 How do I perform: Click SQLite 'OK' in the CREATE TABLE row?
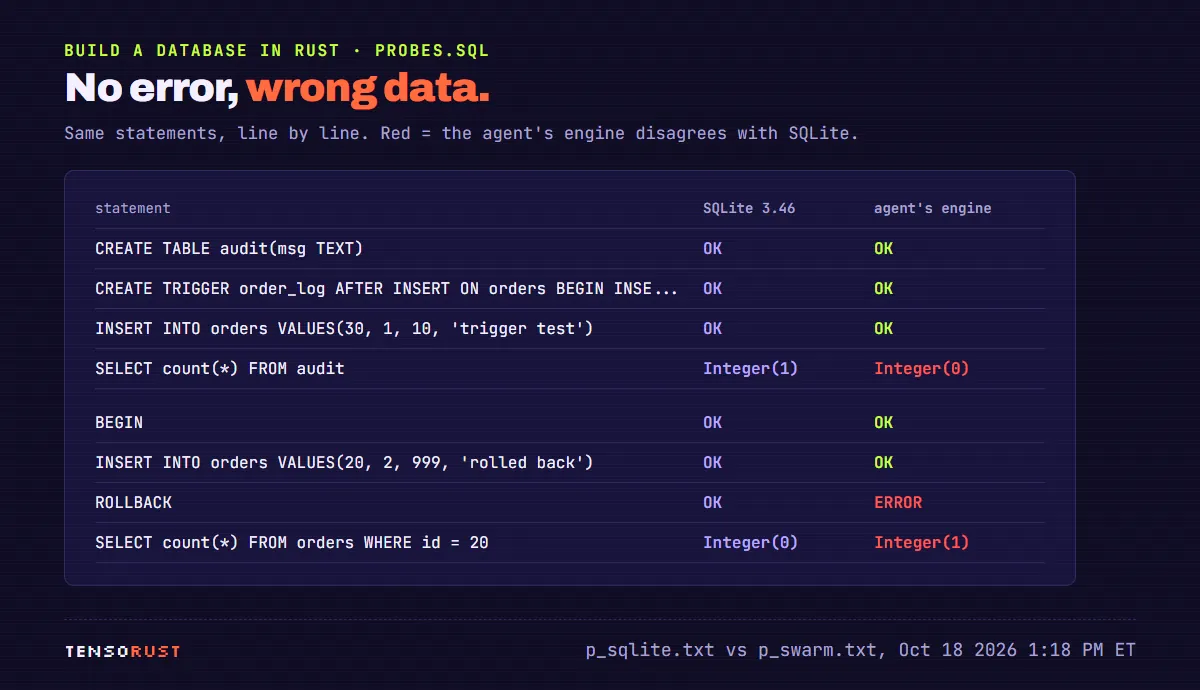point(712,248)
